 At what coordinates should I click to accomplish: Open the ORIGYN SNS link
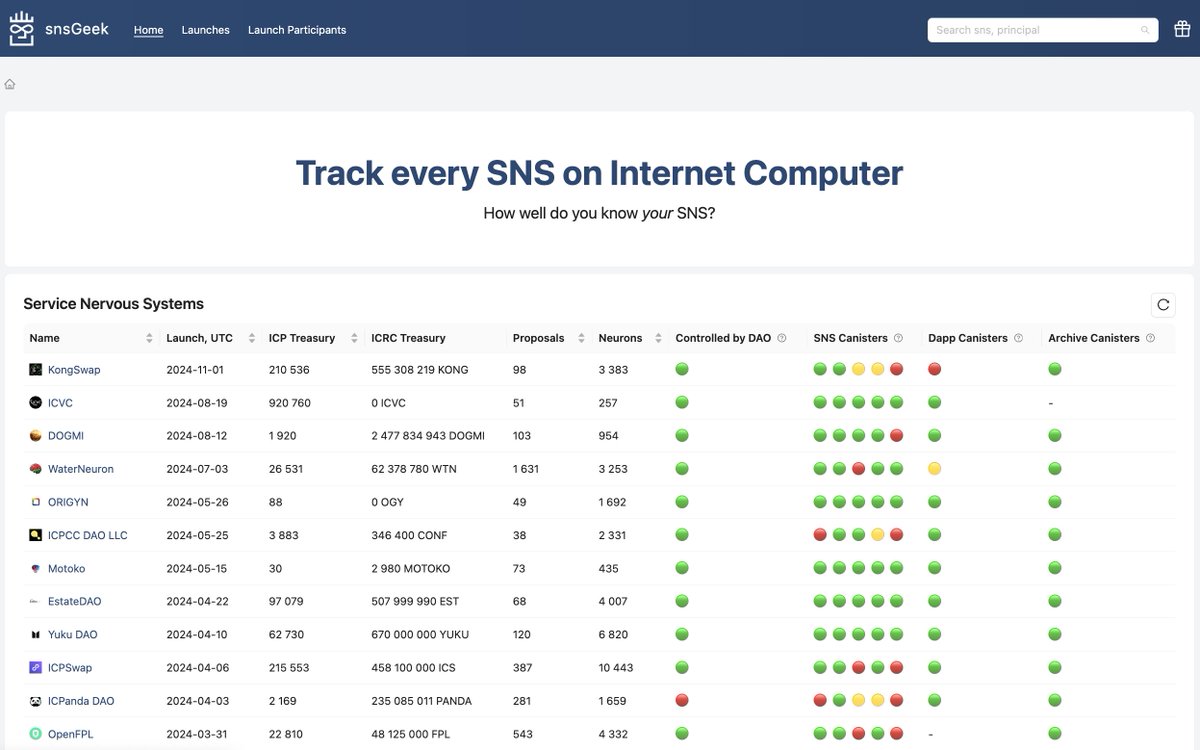[67, 502]
